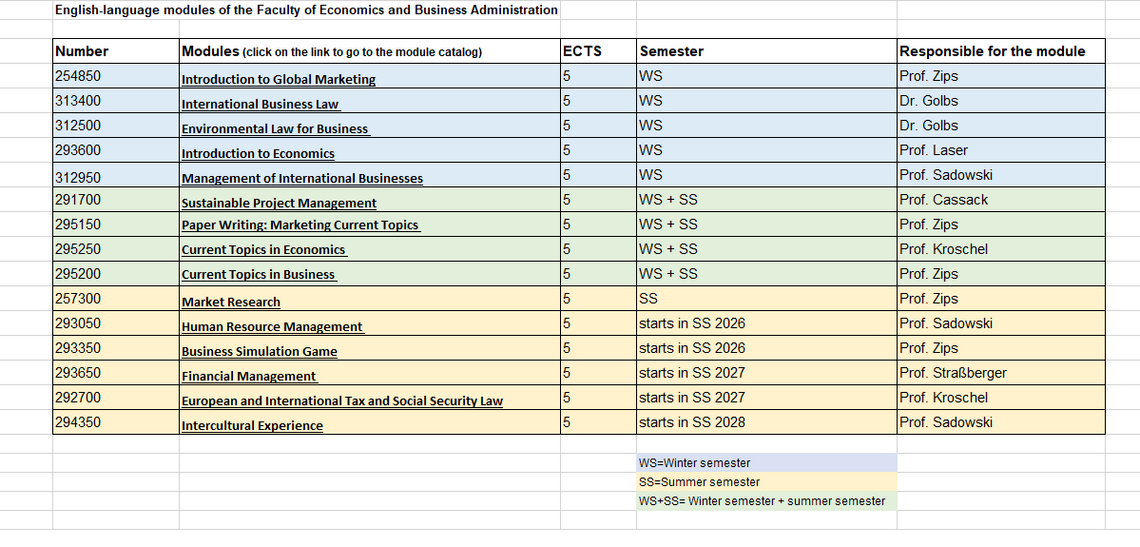The height and width of the screenshot is (547, 1140).
Task: Select the Prof. Cassack cell
Action: click(x=1001, y=200)
